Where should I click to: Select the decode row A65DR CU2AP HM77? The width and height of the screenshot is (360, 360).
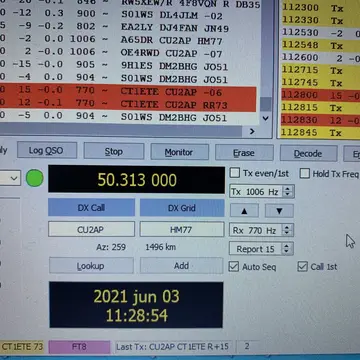[128, 40]
